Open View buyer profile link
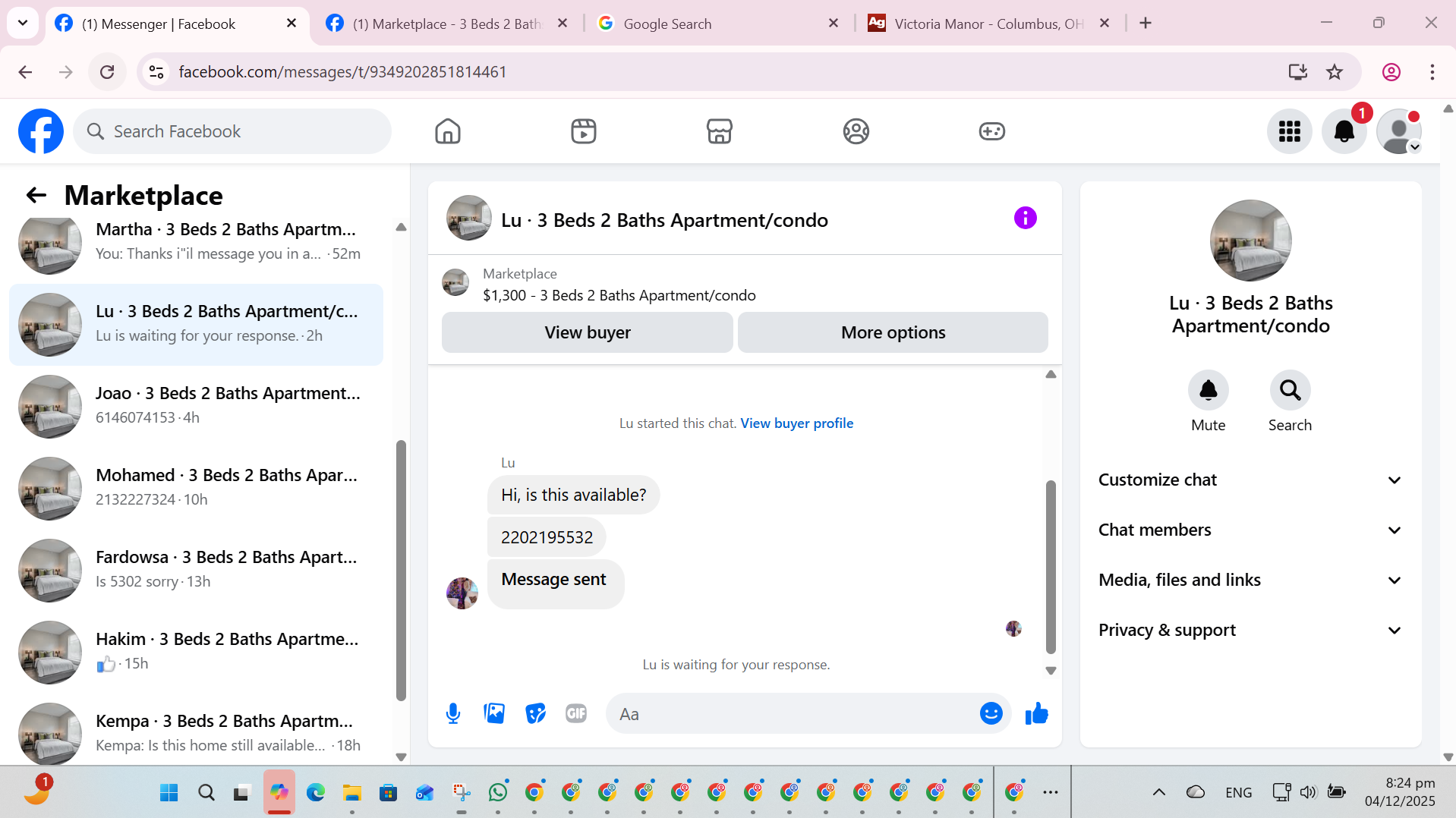1456x818 pixels. (x=797, y=423)
